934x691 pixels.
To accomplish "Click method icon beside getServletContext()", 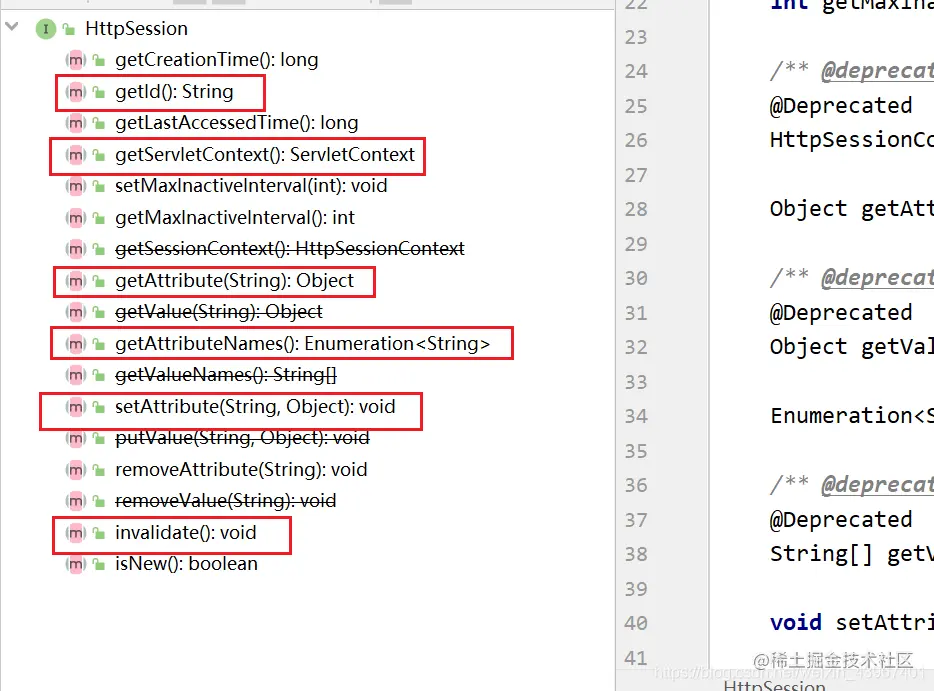I will (75, 155).
